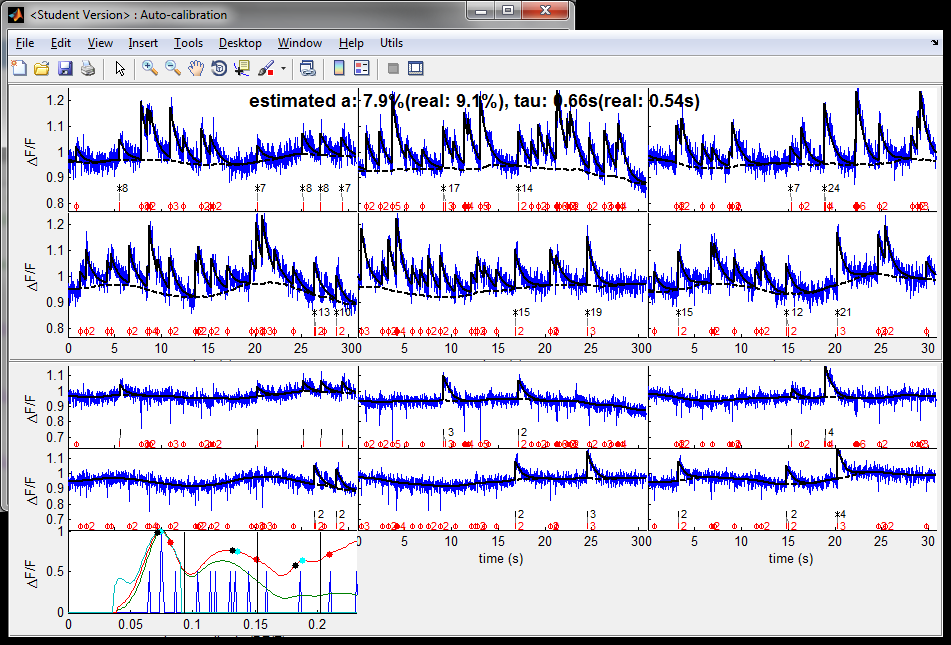Click the '*21' spike annotation
The height and width of the screenshot is (645, 951).
click(x=842, y=312)
